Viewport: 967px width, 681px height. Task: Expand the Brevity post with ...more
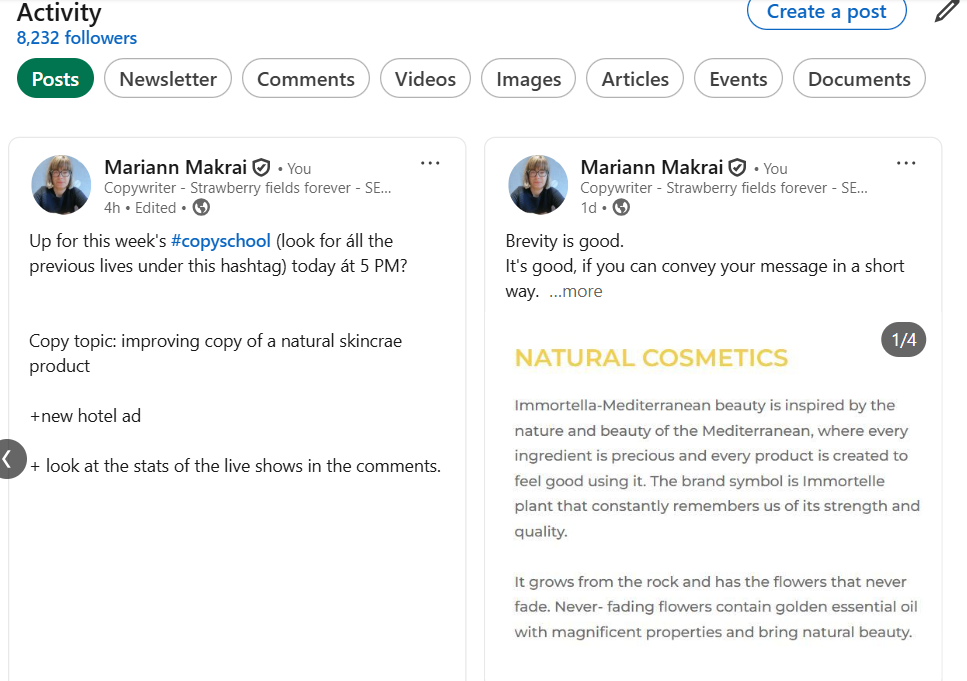click(x=575, y=291)
